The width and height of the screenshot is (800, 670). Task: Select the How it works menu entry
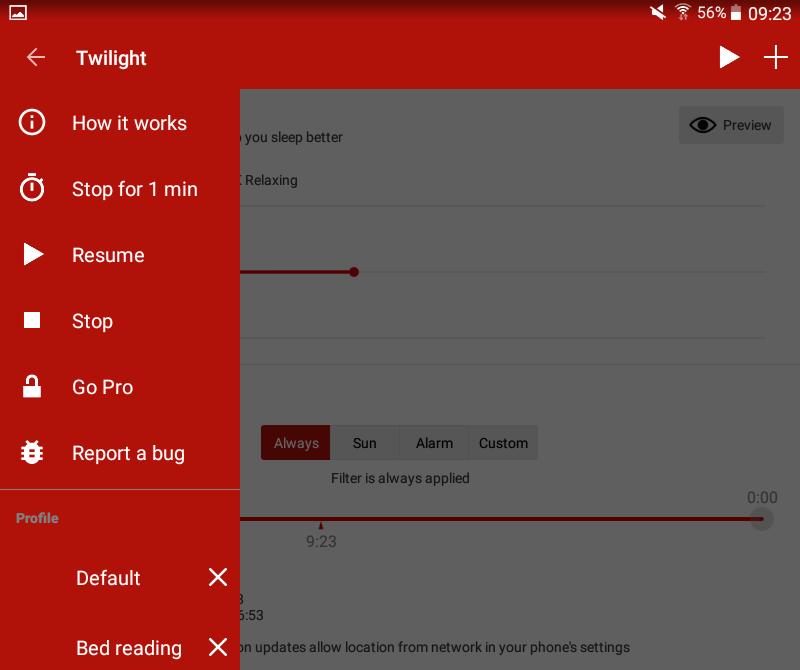click(120, 123)
